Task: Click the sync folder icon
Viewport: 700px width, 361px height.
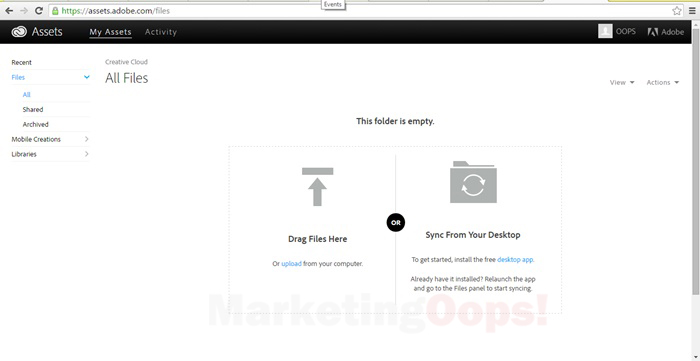Action: coord(473,182)
